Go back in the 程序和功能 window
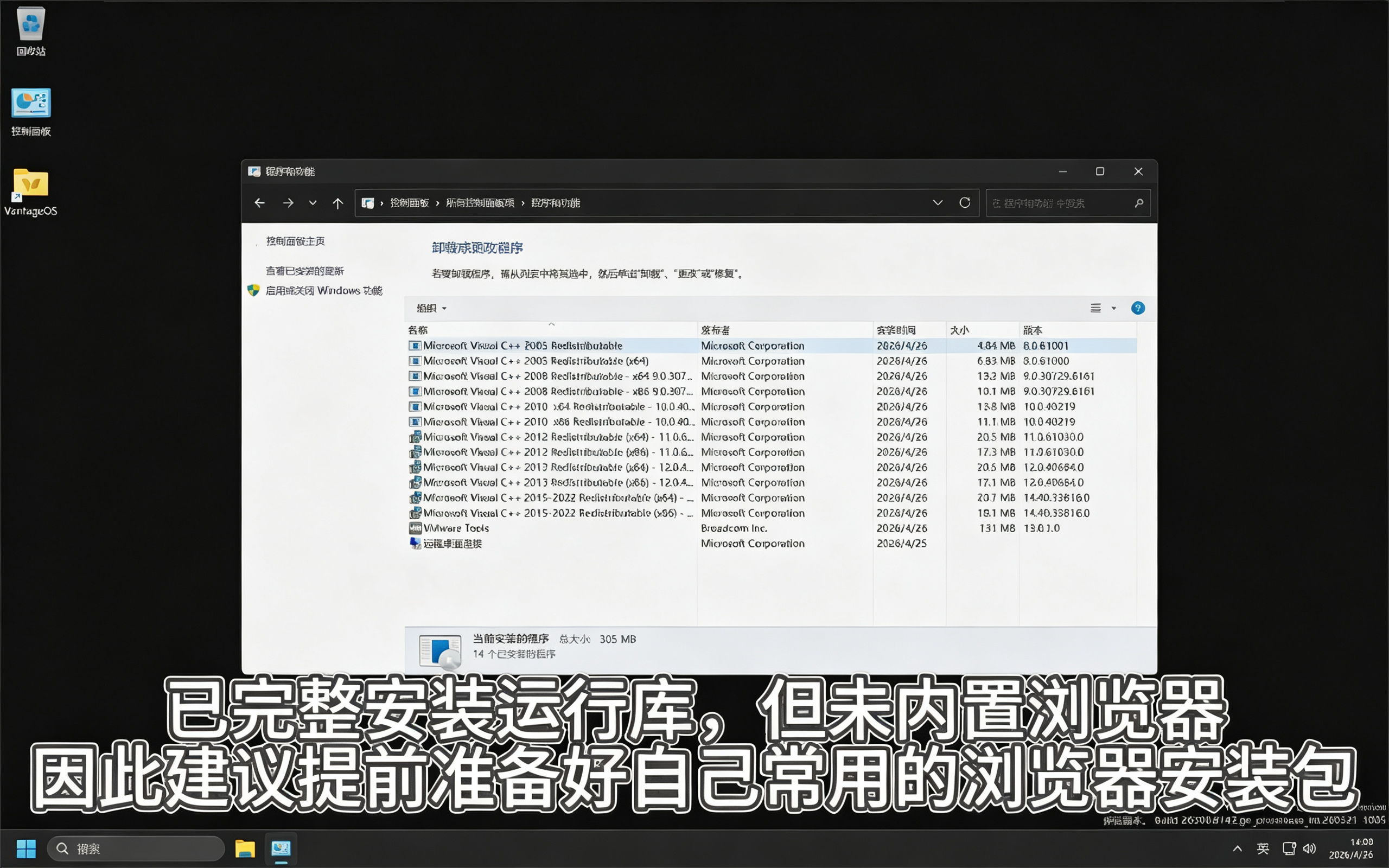 pyautogui.click(x=259, y=203)
